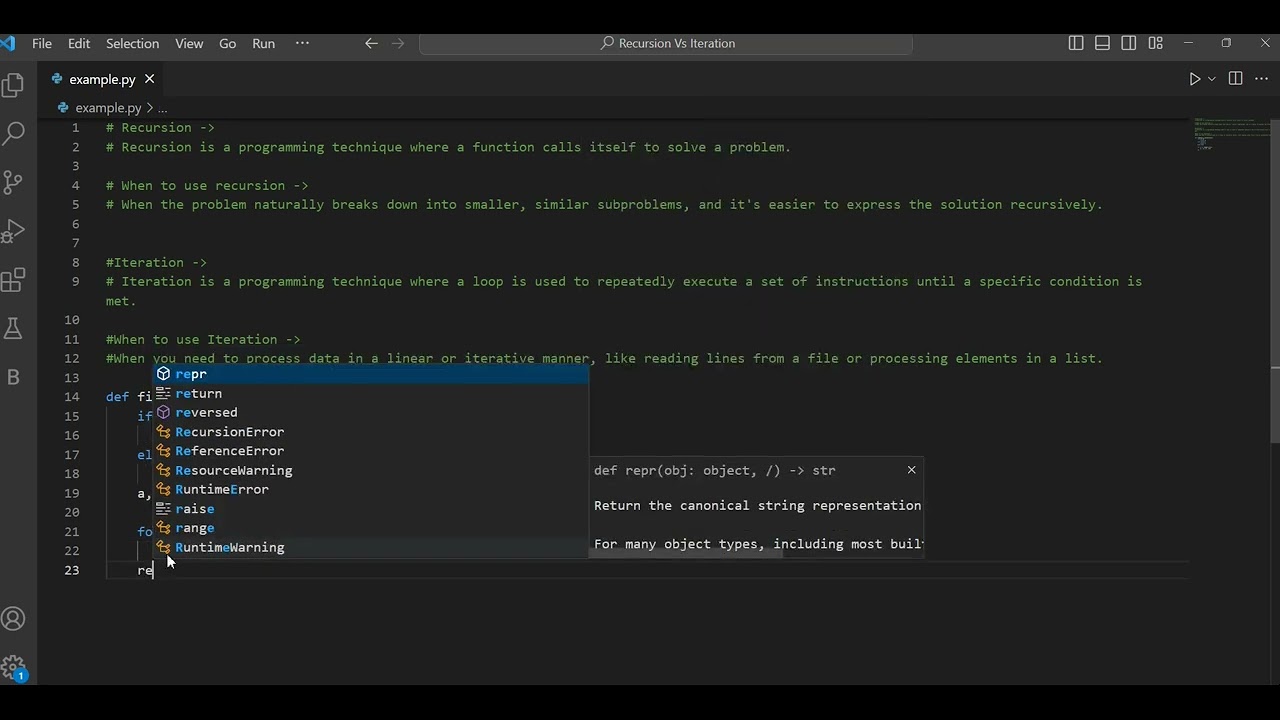Screen dimensions: 1280x720
Task: Click the '# When to use recursion ->' comment
Action: click(x=207, y=185)
